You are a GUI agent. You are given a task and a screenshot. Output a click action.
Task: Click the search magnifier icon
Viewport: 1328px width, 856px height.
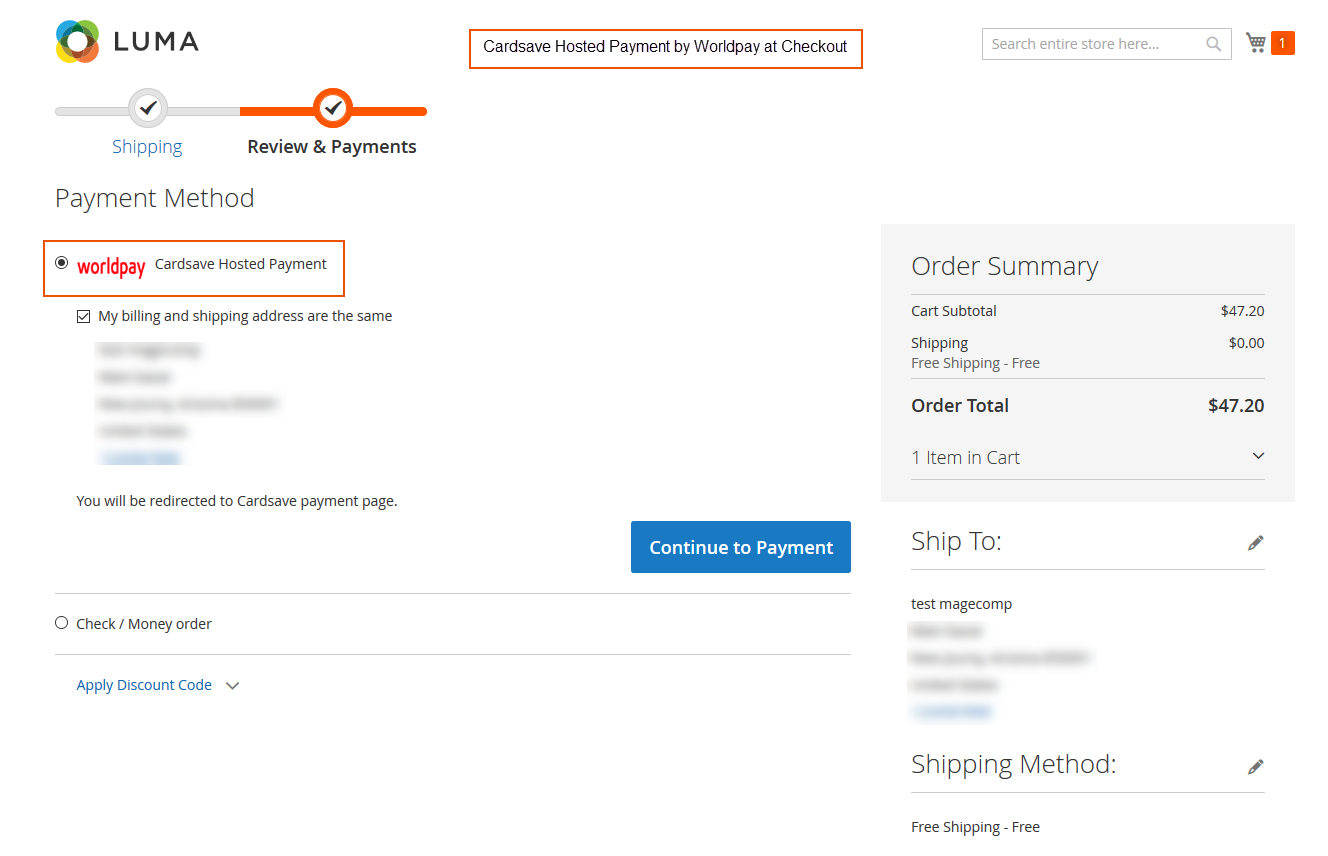pyautogui.click(x=1213, y=43)
